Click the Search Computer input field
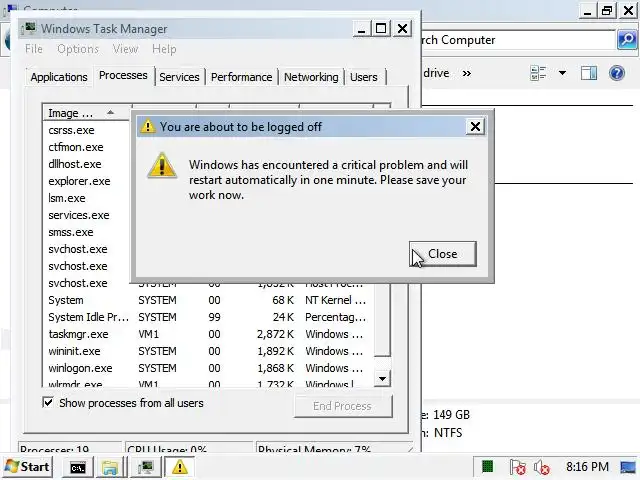640x480 pixels. 517,40
